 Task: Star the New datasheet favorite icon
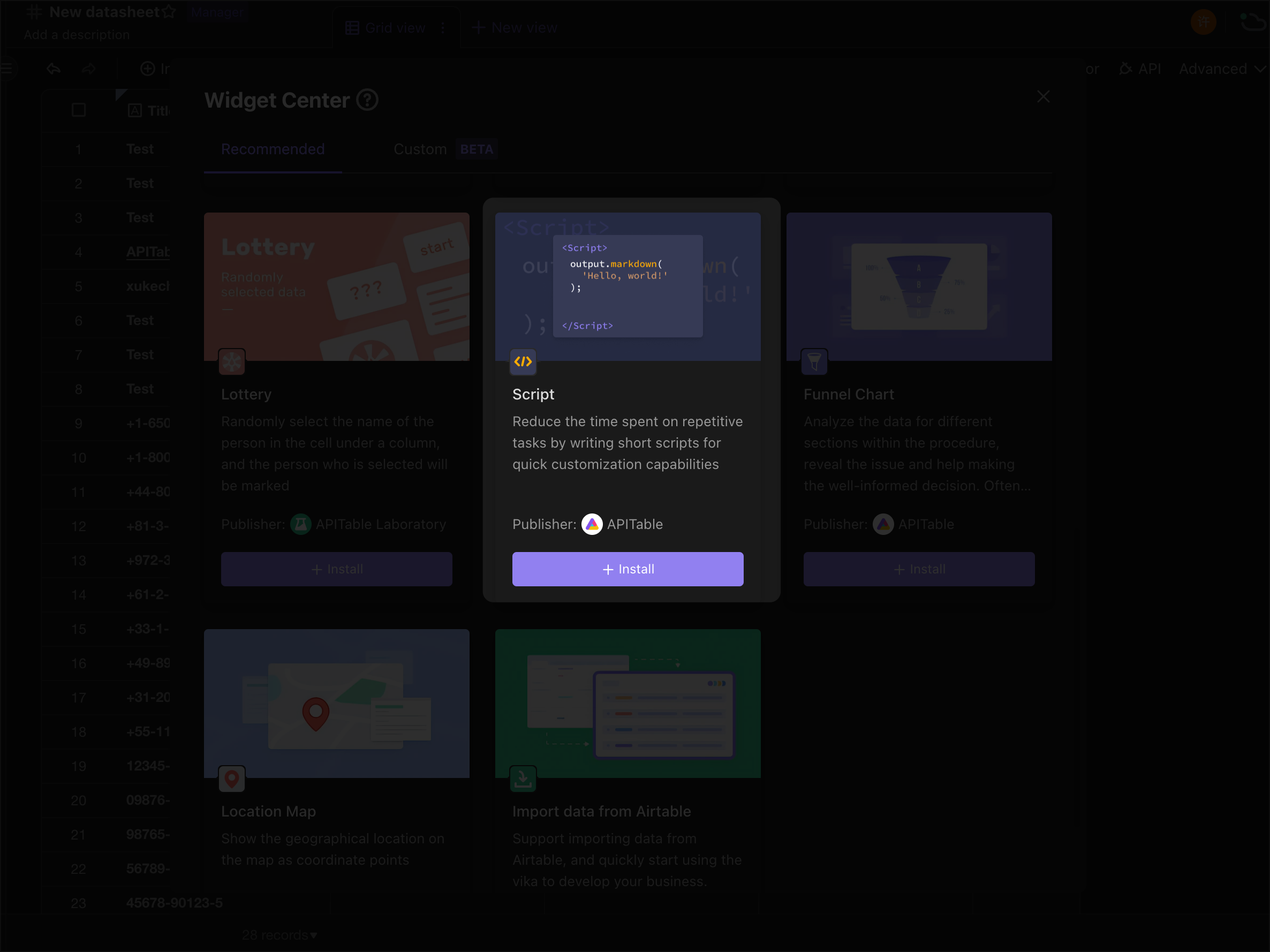point(168,11)
